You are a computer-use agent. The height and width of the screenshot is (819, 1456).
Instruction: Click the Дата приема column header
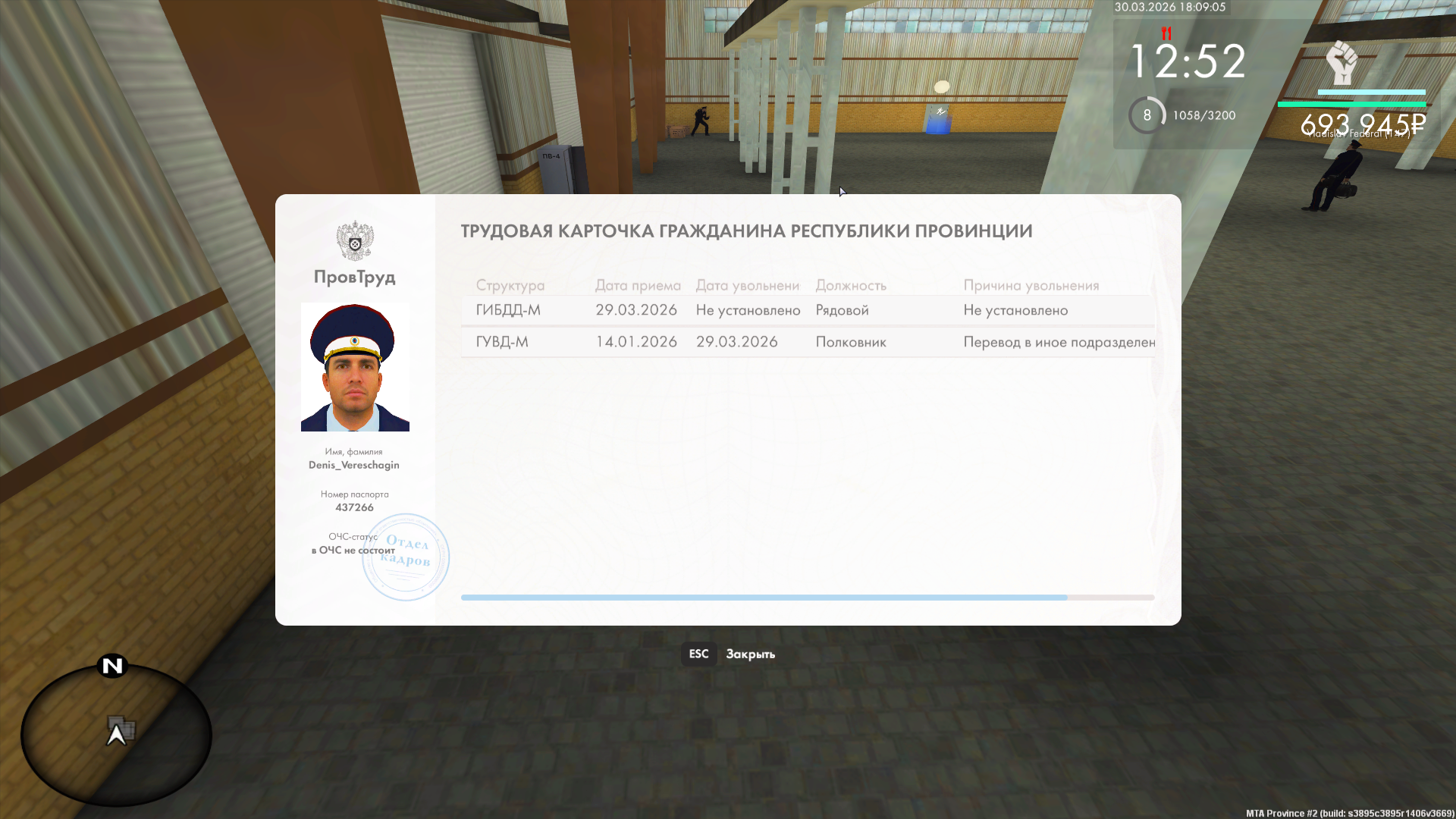coord(638,285)
